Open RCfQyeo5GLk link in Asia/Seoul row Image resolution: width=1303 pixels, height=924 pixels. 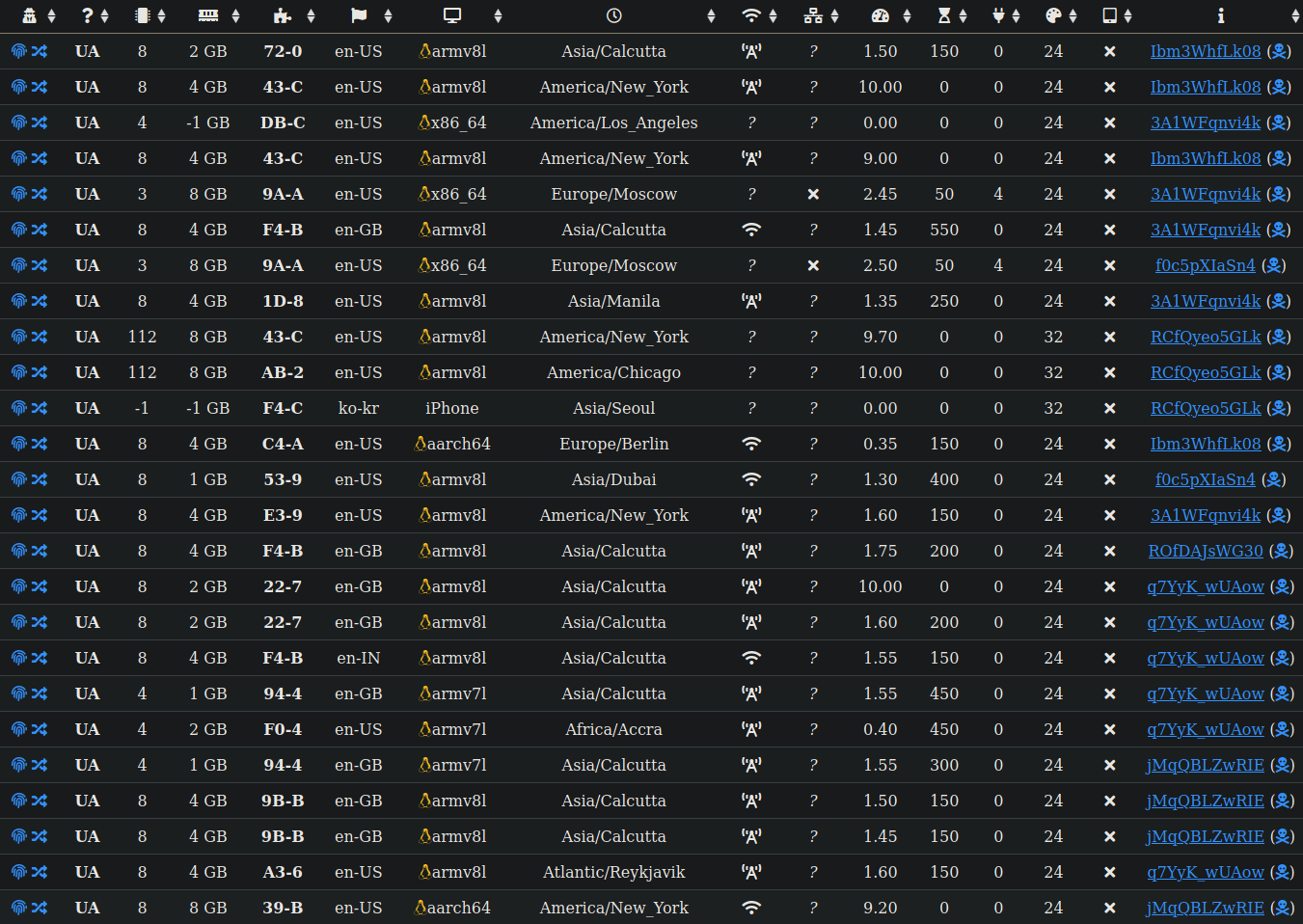point(1206,408)
